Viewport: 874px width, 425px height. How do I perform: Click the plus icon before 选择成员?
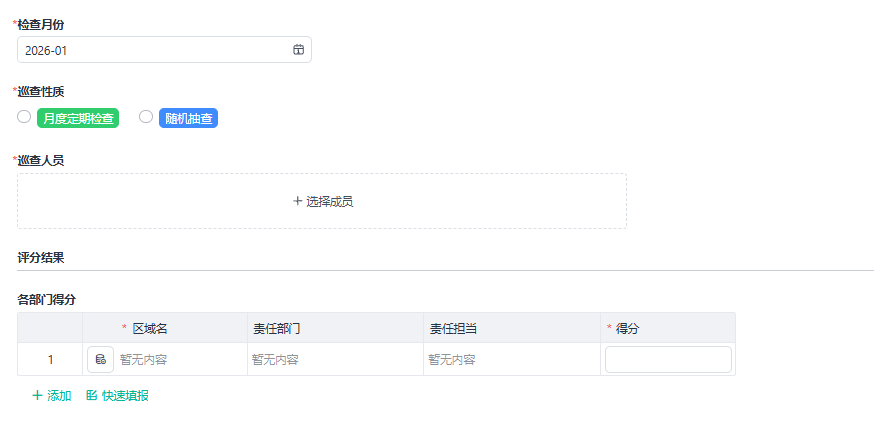(x=297, y=201)
